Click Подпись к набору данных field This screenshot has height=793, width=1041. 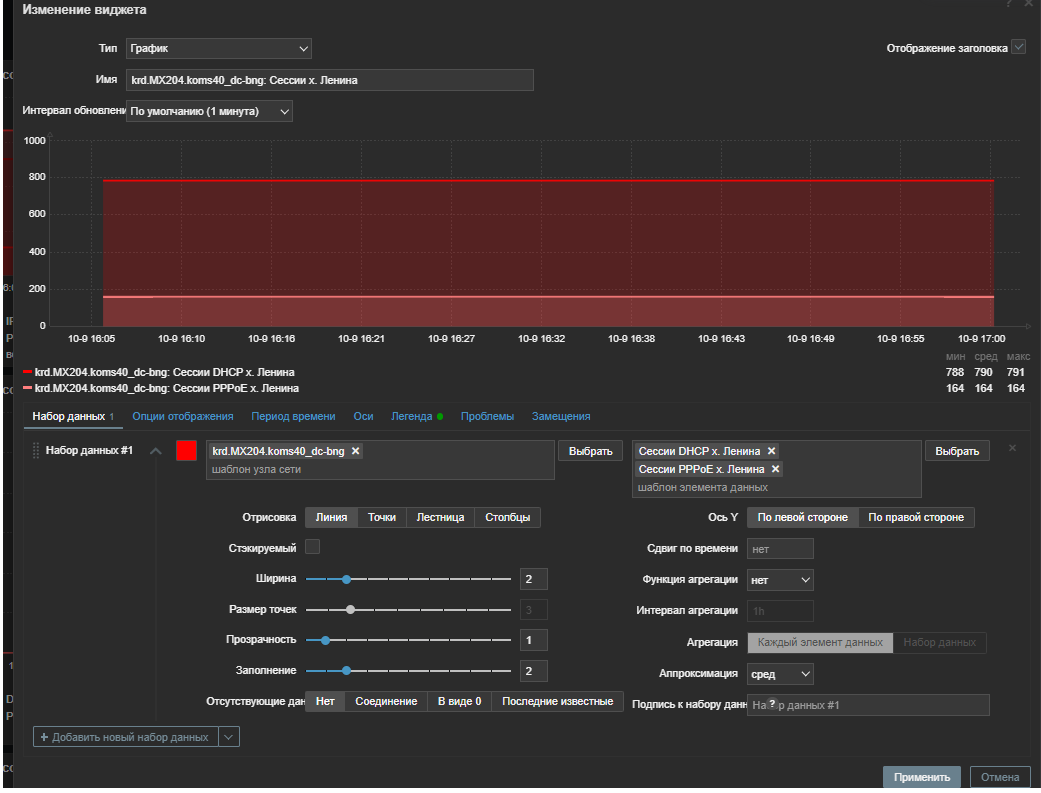868,705
